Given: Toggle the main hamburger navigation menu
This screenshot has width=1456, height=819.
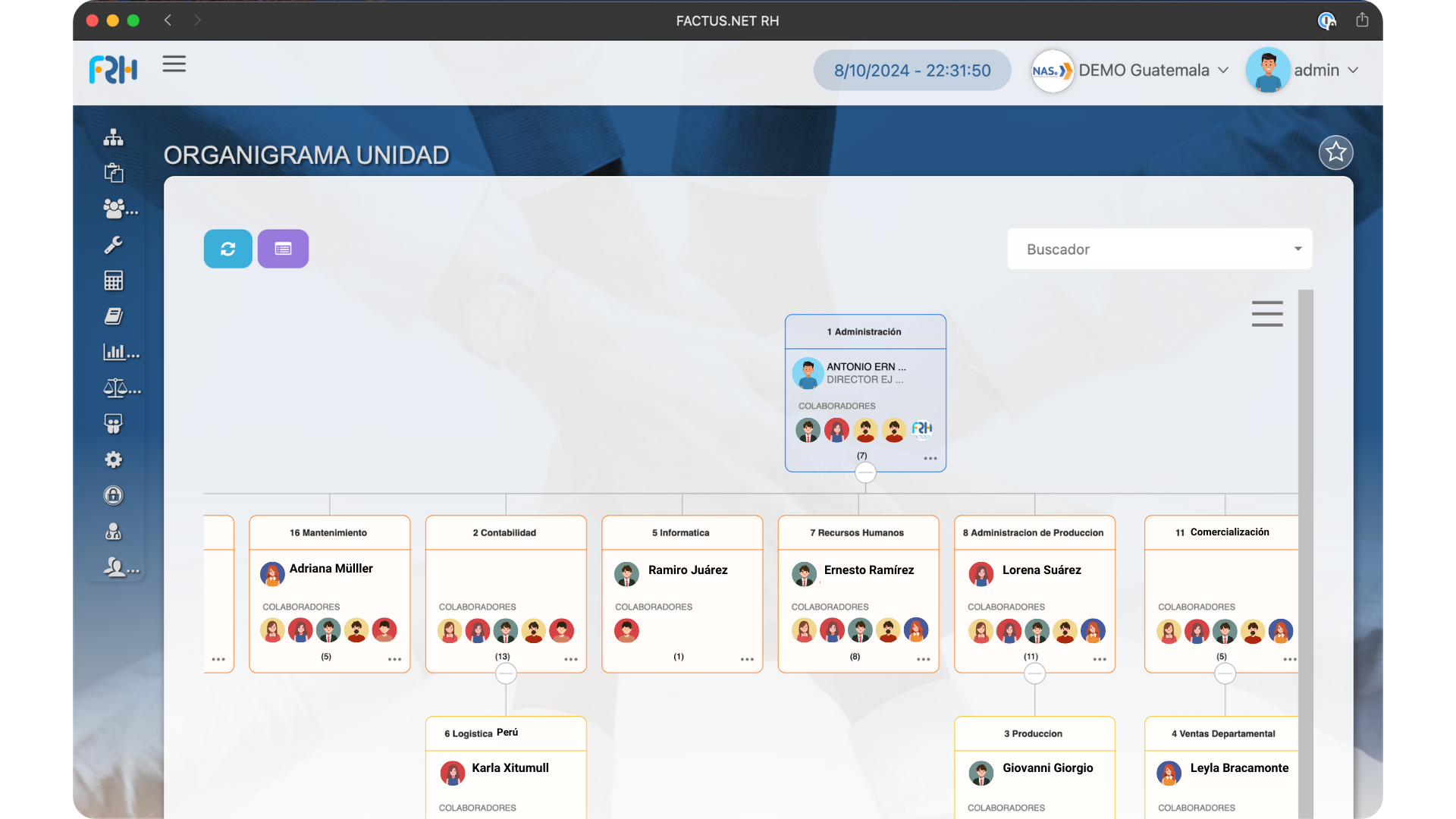Looking at the screenshot, I should 174,64.
